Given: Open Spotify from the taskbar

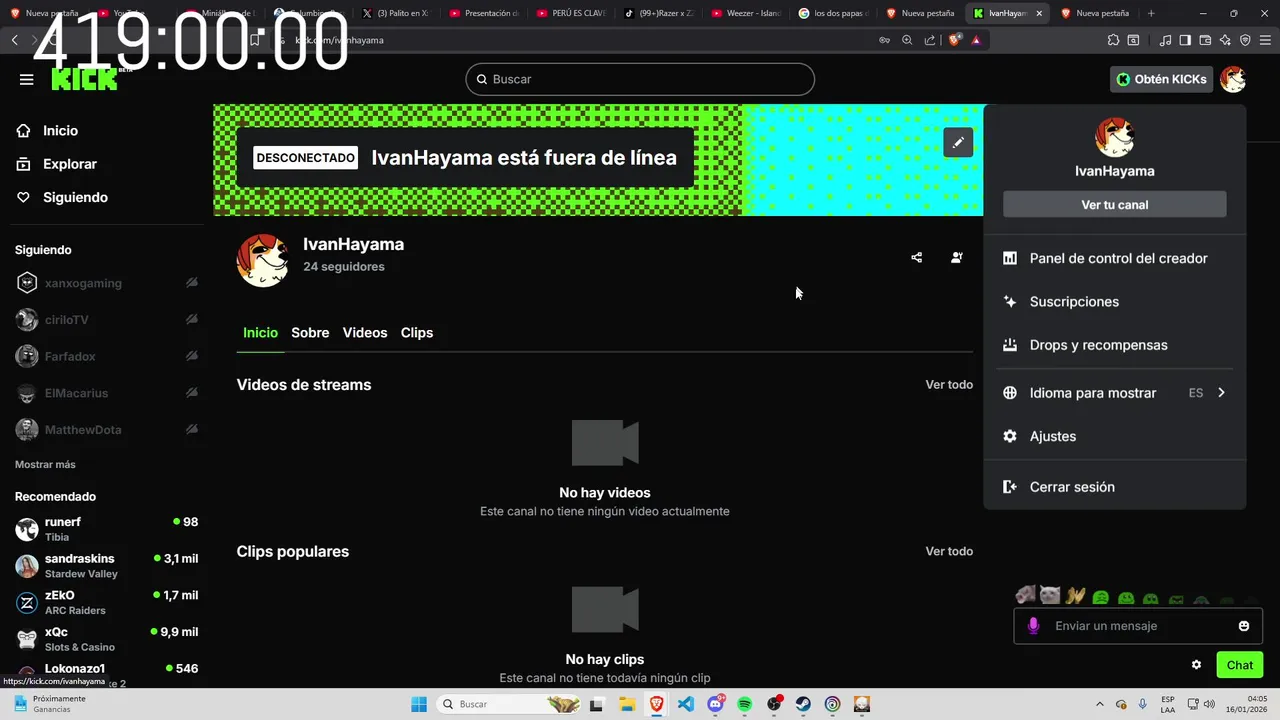Looking at the screenshot, I should point(744,704).
